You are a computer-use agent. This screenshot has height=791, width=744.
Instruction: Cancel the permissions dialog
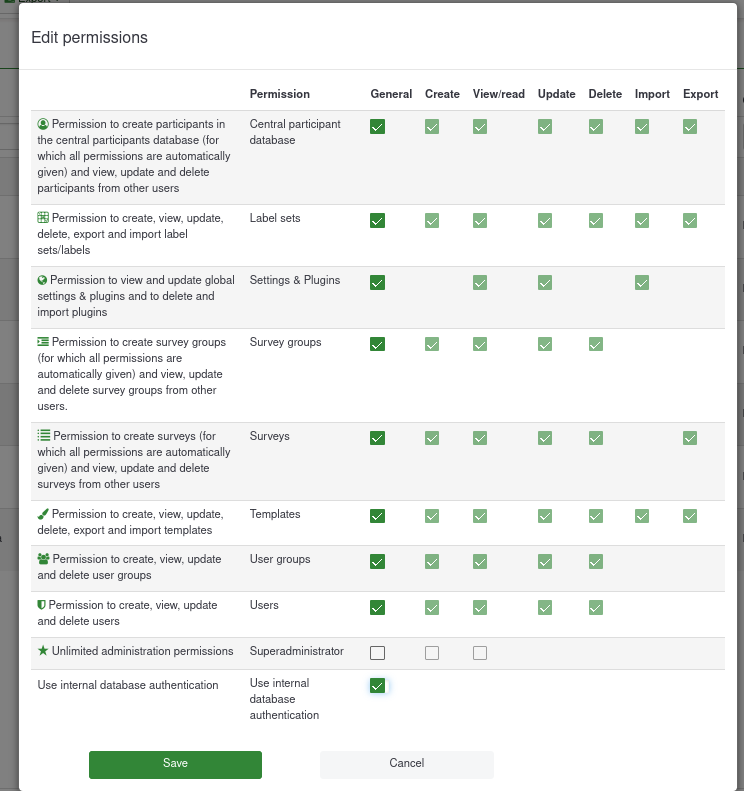click(406, 764)
